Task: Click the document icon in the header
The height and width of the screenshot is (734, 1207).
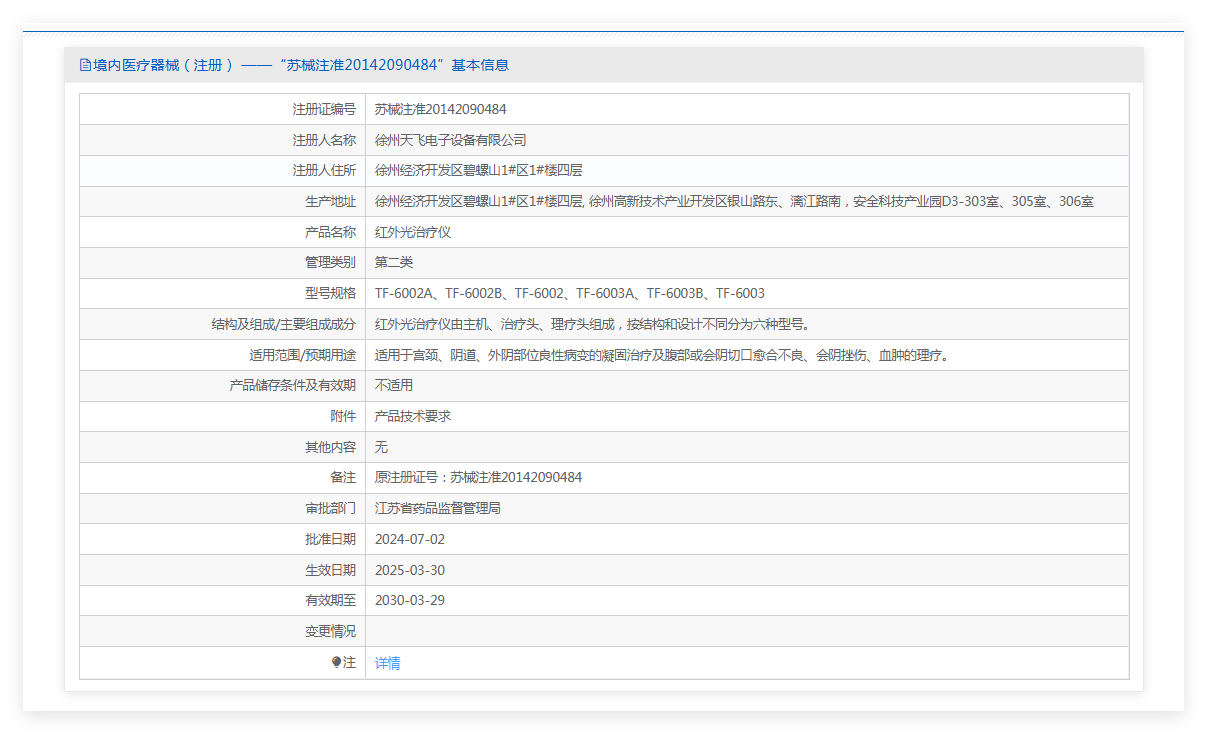Action: click(x=85, y=65)
